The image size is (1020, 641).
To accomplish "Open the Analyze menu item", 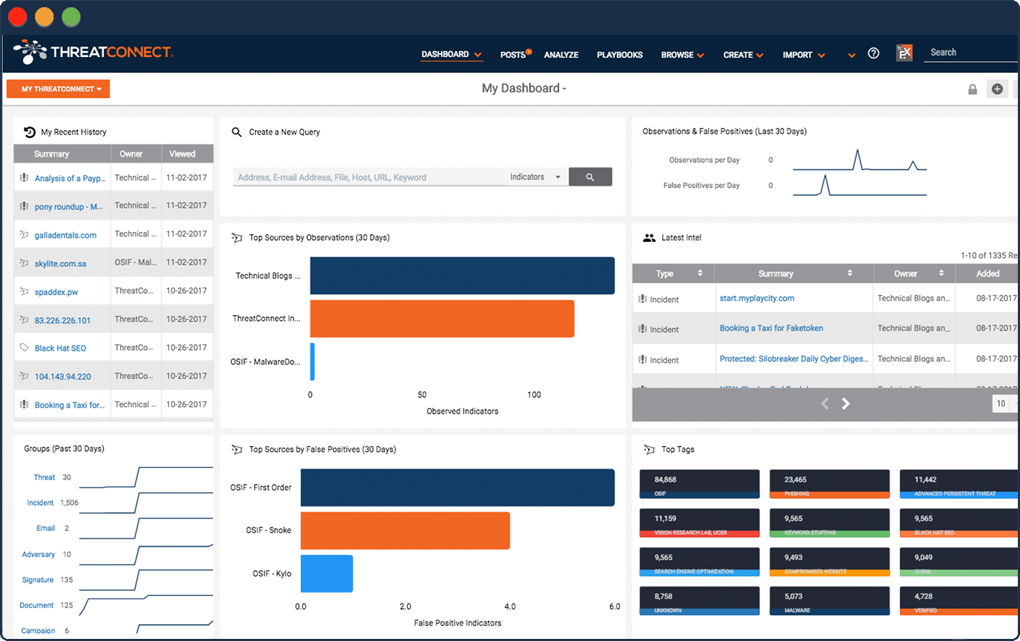I will click(x=561, y=55).
